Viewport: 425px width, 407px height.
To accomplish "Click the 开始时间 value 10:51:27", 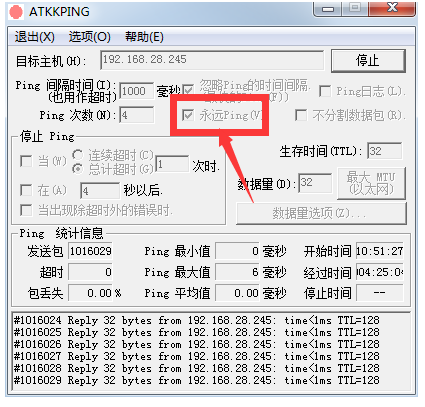I will tap(380, 251).
